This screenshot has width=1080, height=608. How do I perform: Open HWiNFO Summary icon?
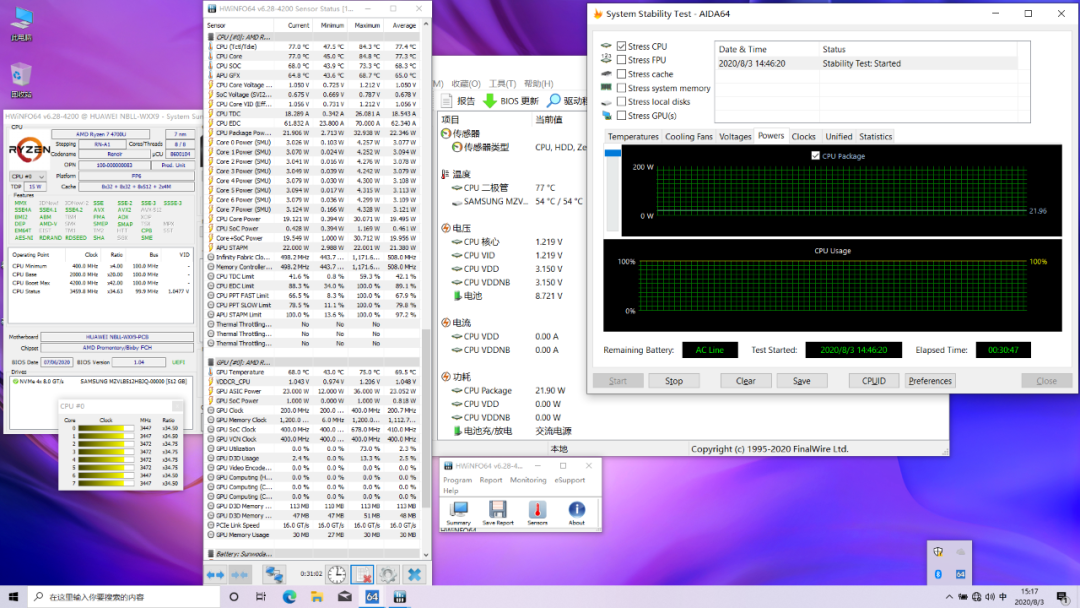[x=459, y=511]
